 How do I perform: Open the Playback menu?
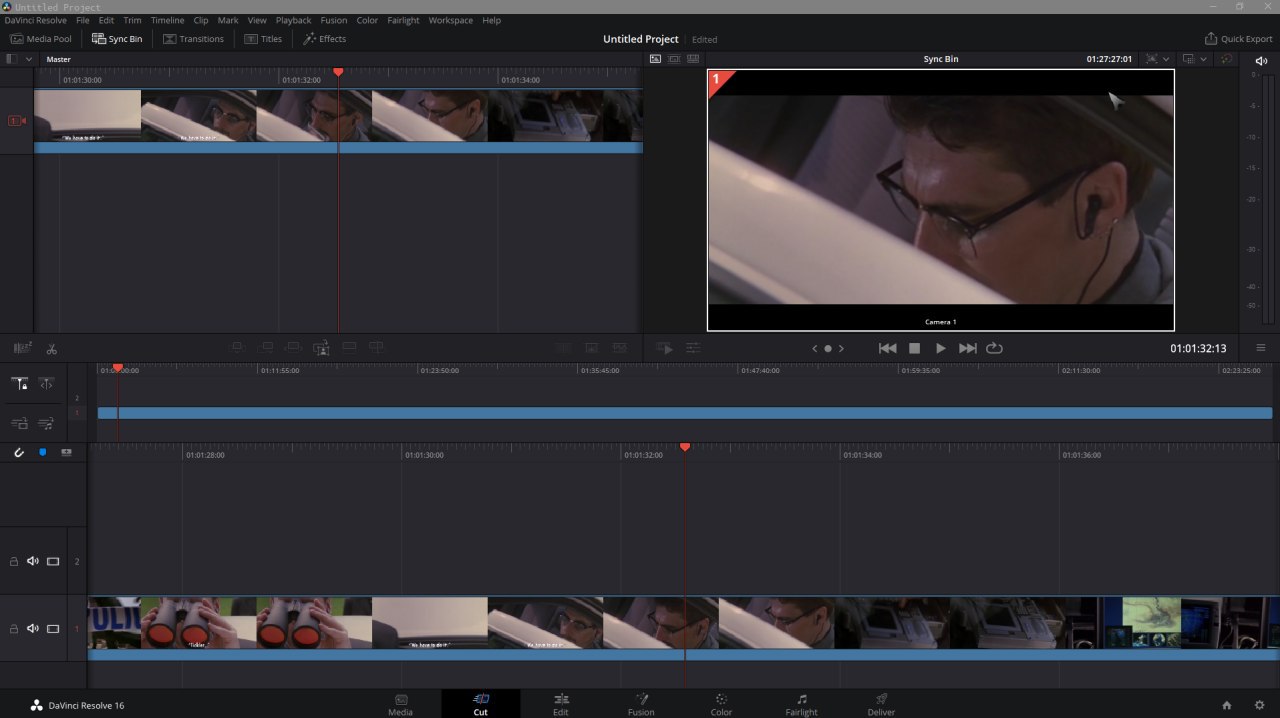(293, 20)
